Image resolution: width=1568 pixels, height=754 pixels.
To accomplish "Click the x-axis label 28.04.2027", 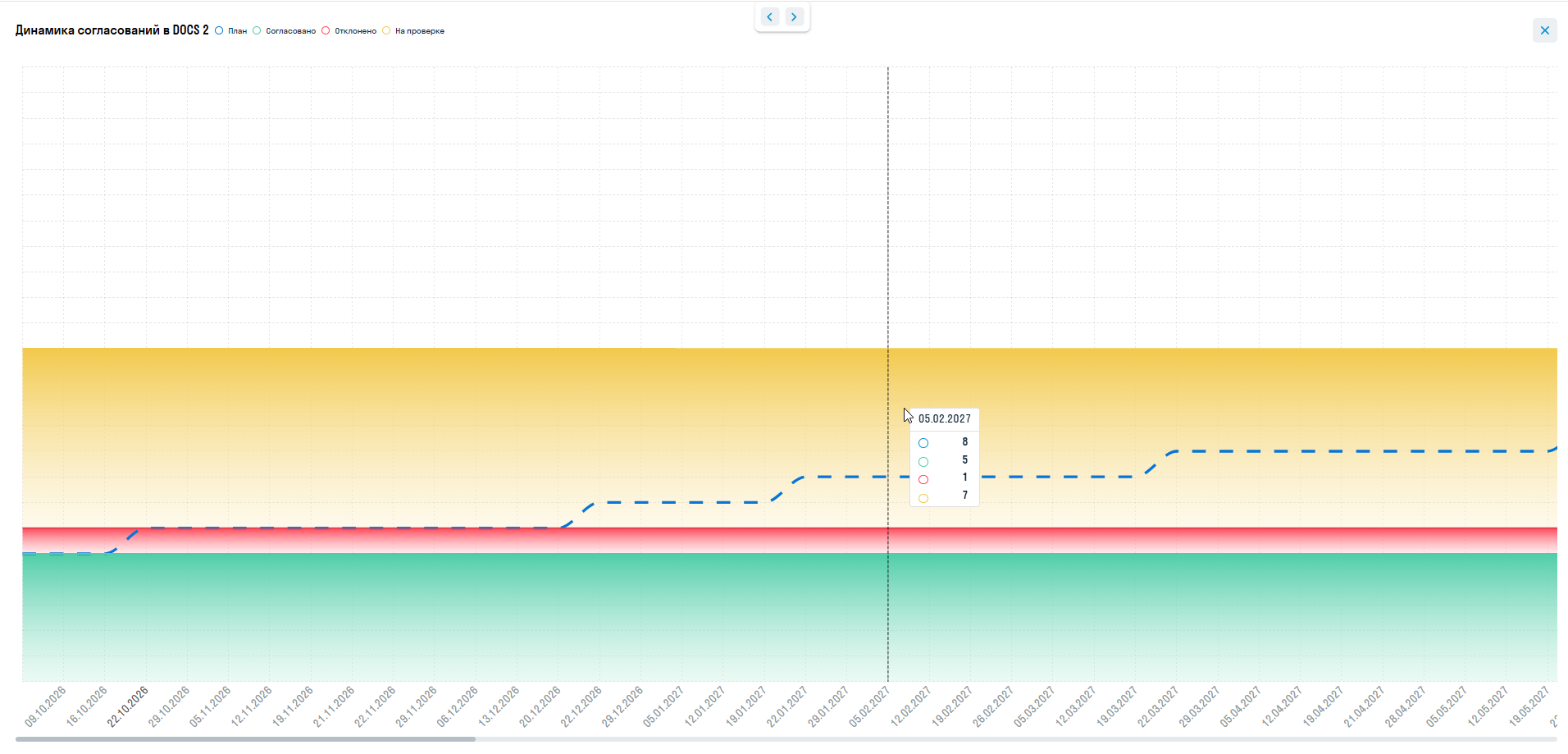I will 1405,706.
